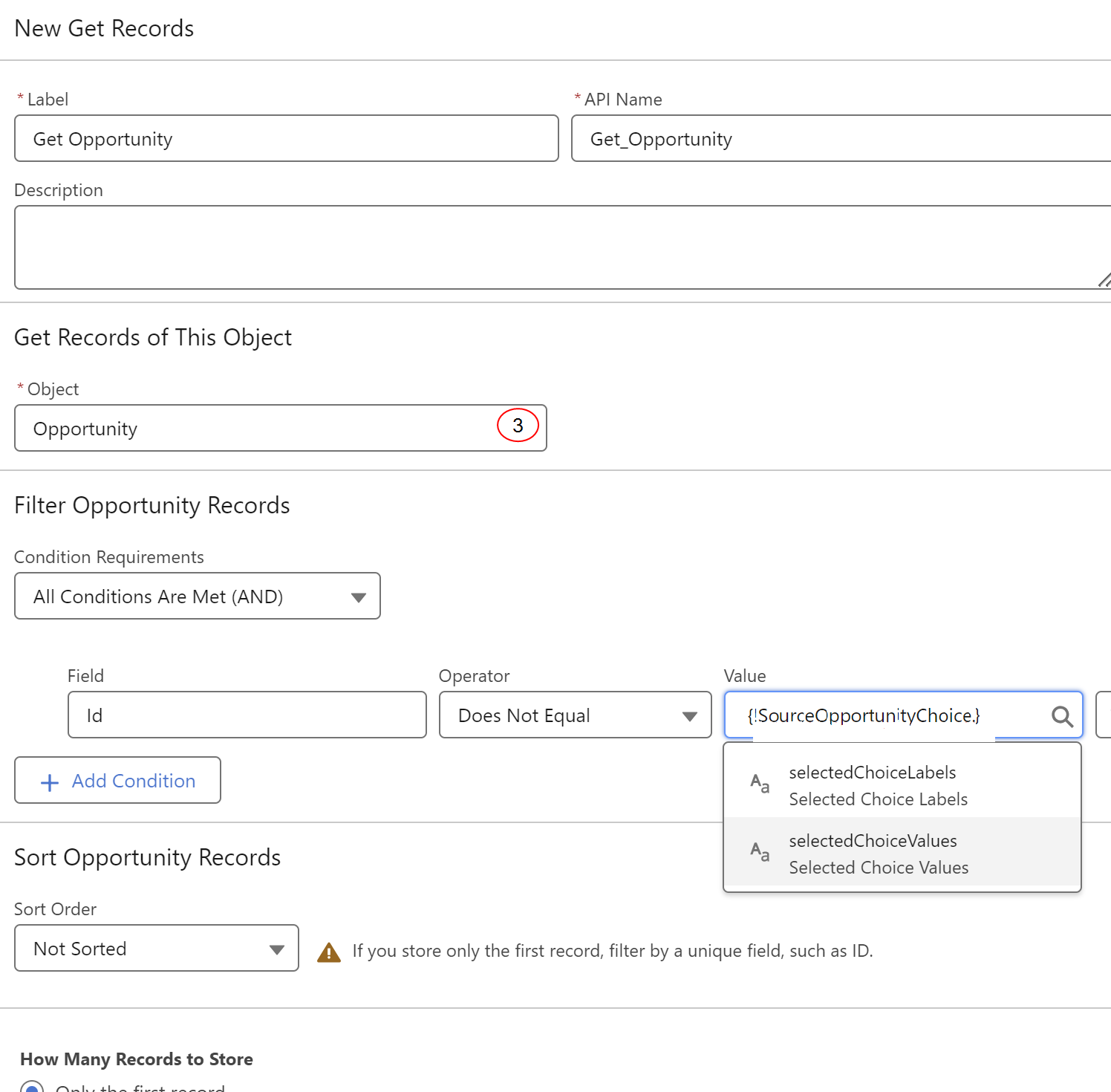
Task: Select the 'Only the first record' radio button
Action: click(32, 1087)
